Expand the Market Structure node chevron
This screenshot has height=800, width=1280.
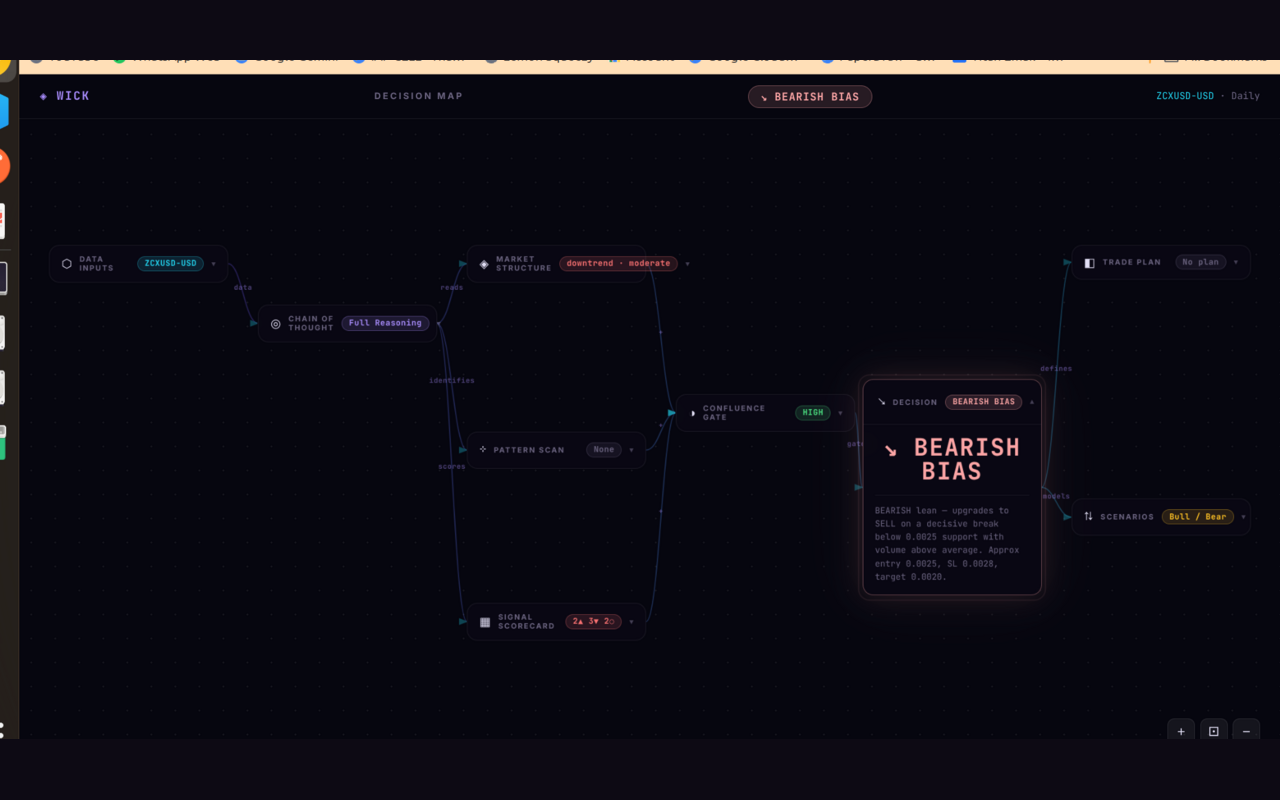687,264
